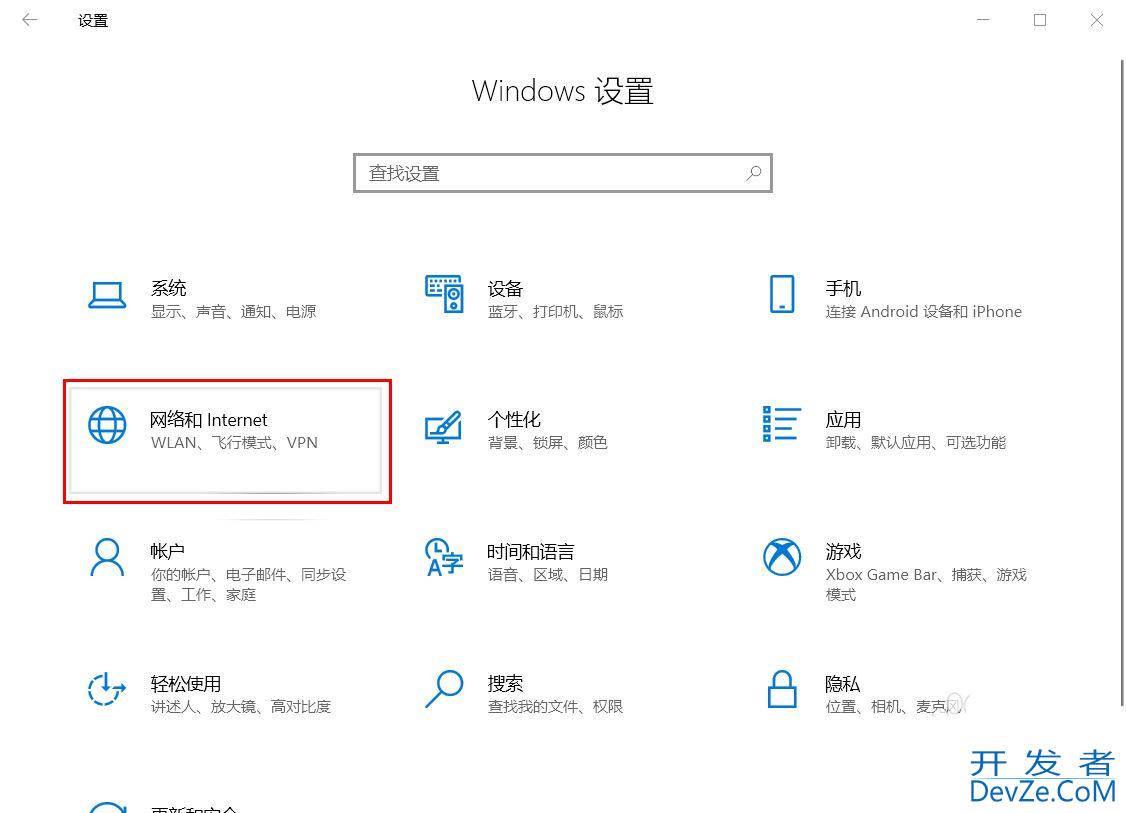Click description 显示、声音、通知、电源
This screenshot has width=1126, height=813.
coord(233,312)
